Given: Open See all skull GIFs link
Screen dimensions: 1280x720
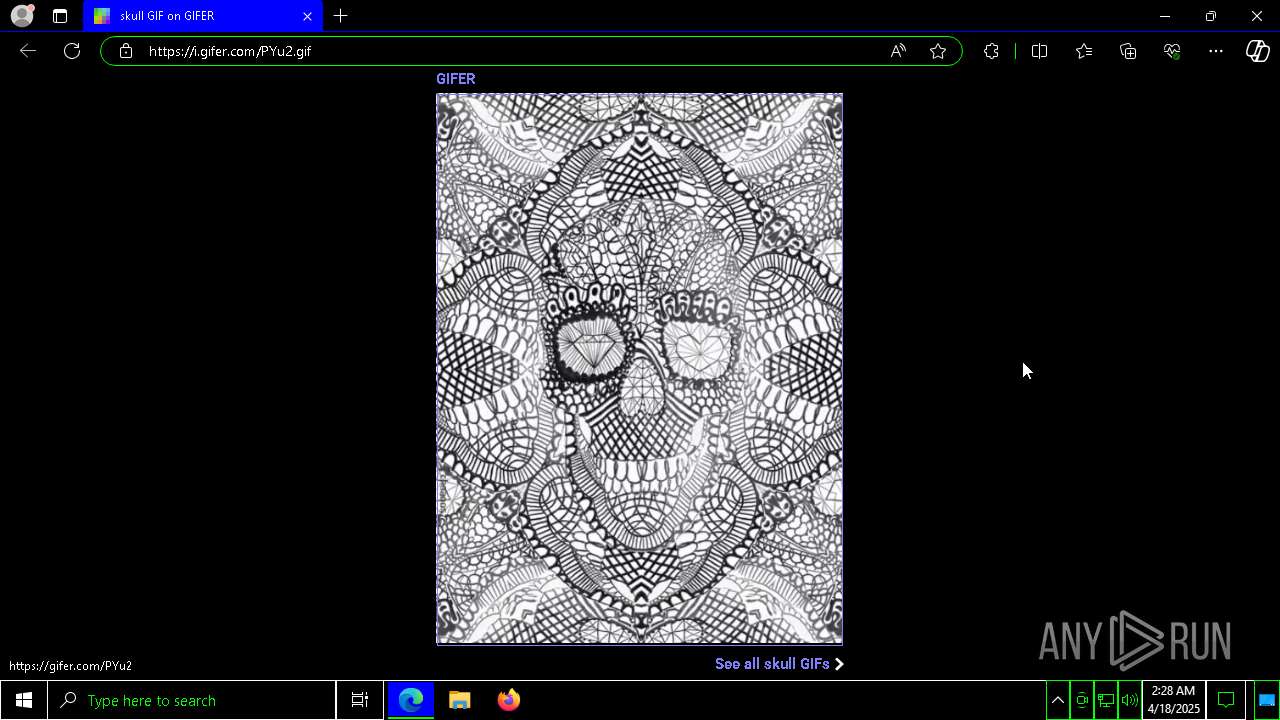Looking at the screenshot, I should [779, 664].
